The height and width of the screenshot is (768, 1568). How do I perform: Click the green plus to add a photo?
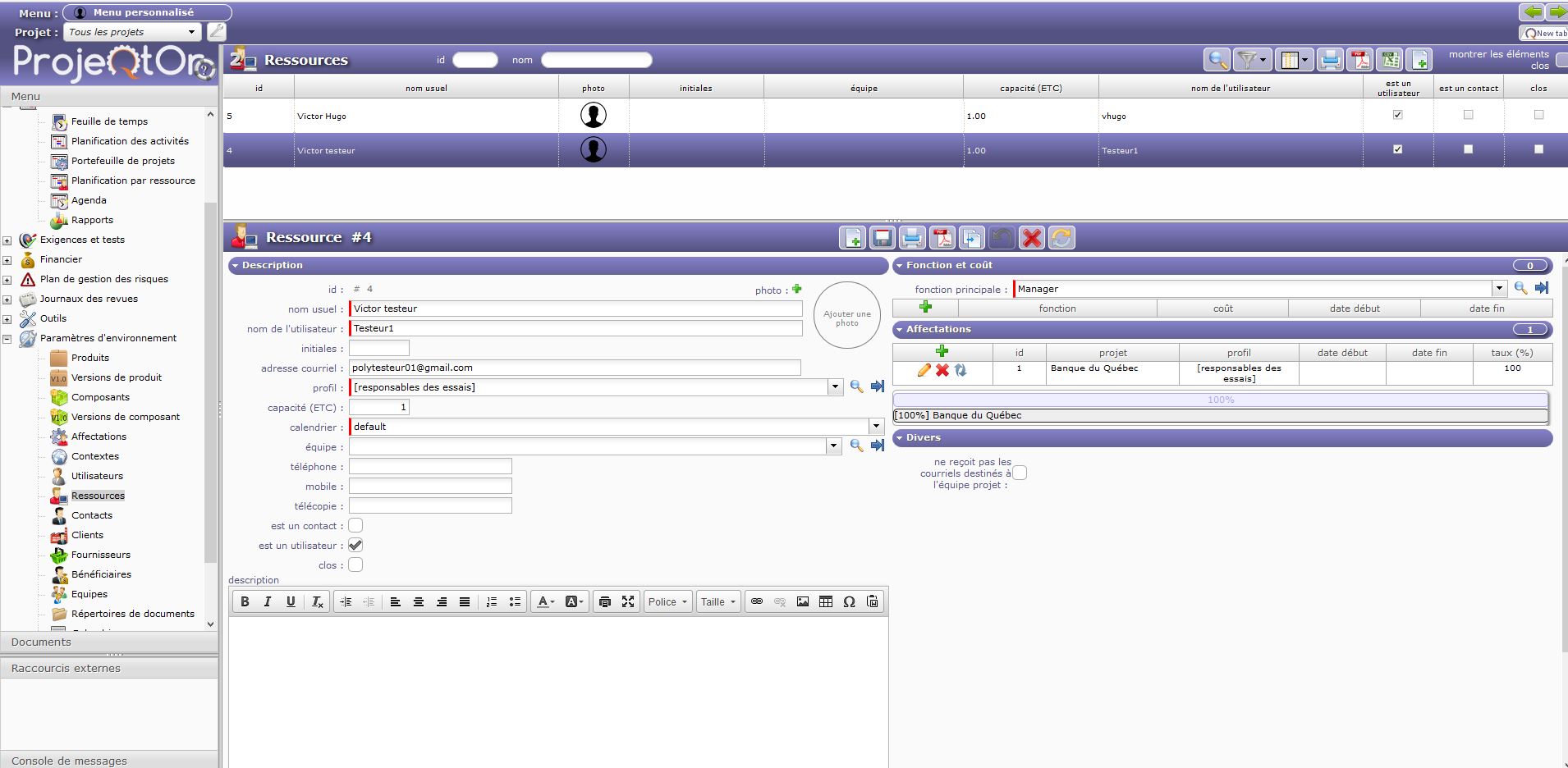coord(797,289)
